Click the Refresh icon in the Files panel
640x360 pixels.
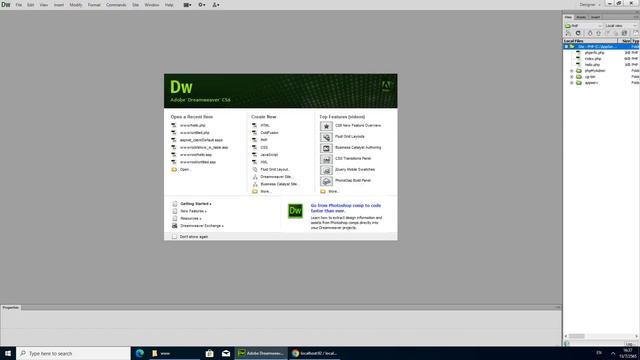pyautogui.click(x=578, y=33)
